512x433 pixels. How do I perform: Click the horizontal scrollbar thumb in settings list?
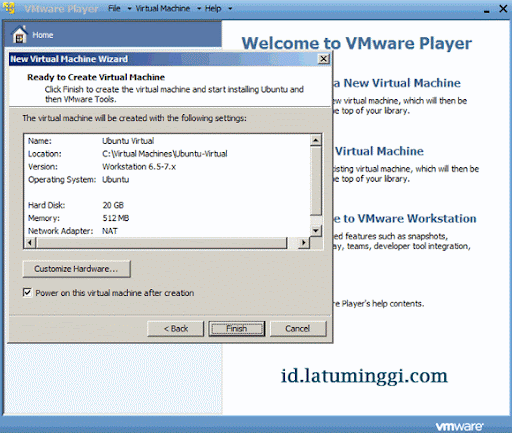[x=161, y=242]
